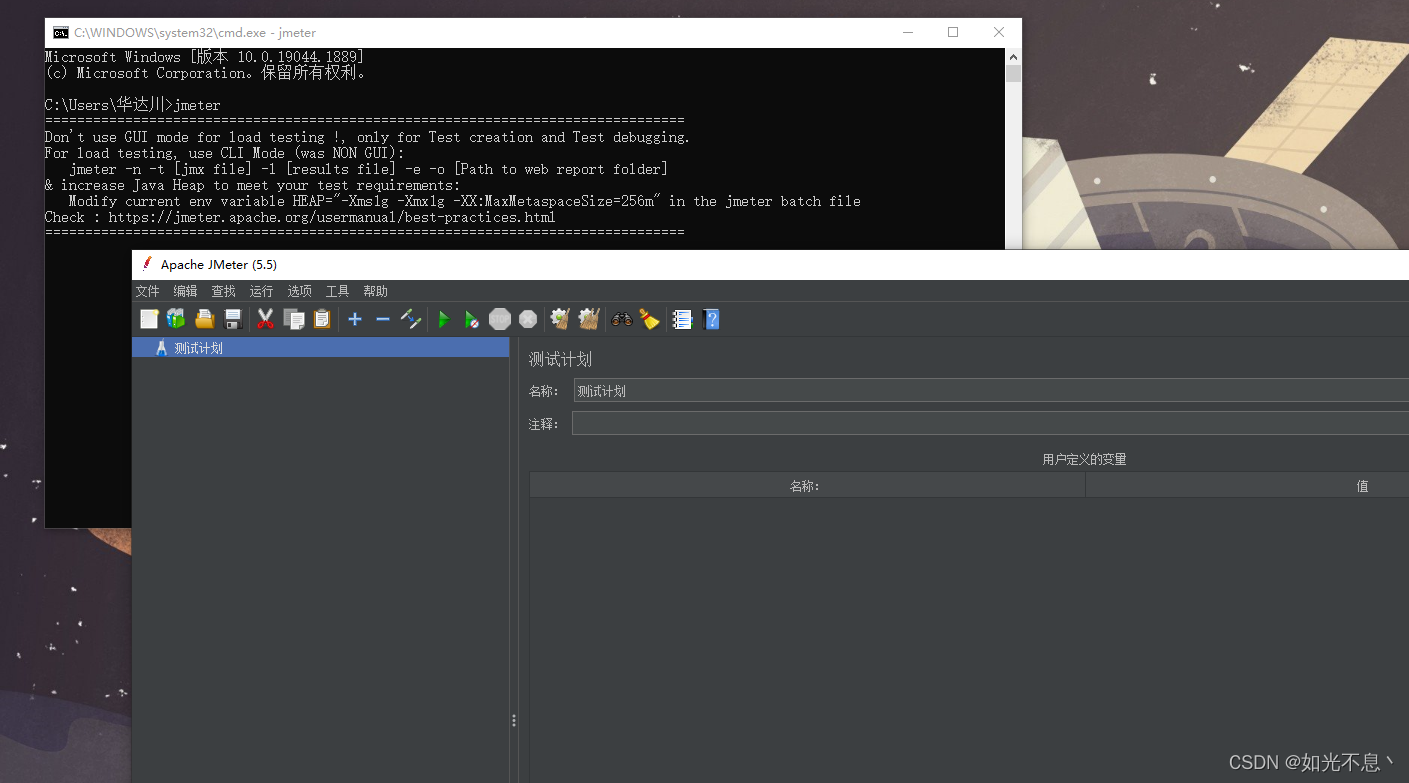Create a new test plan with New icon

[x=149, y=319]
